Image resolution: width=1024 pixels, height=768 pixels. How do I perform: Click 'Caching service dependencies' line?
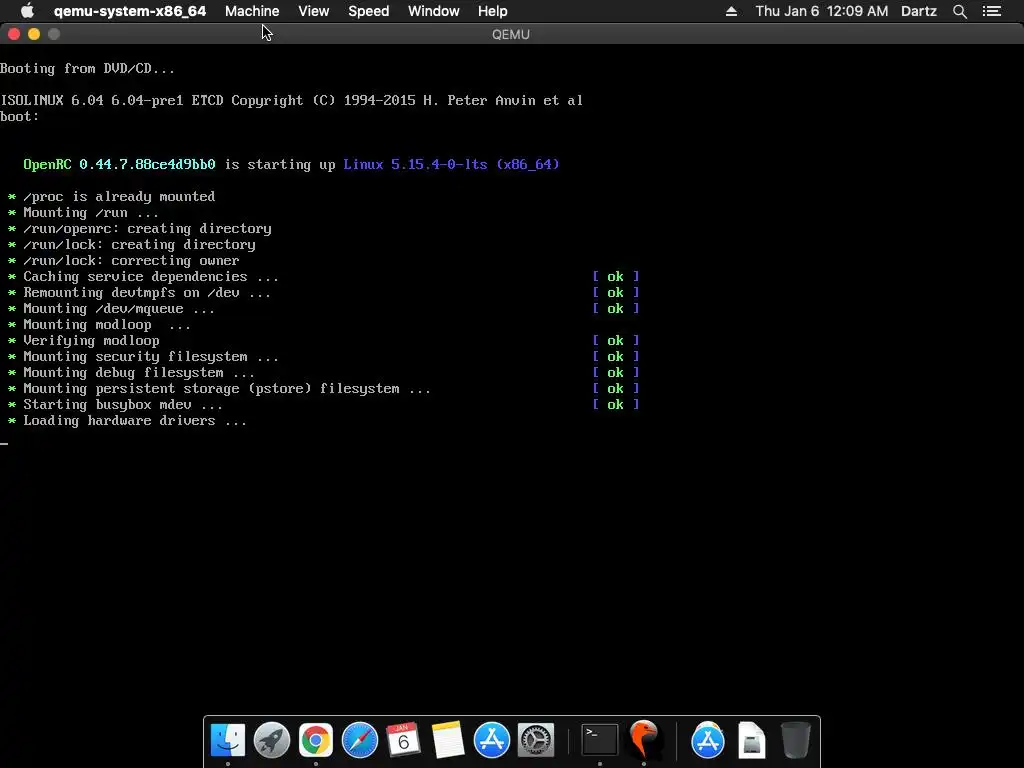tap(151, 276)
